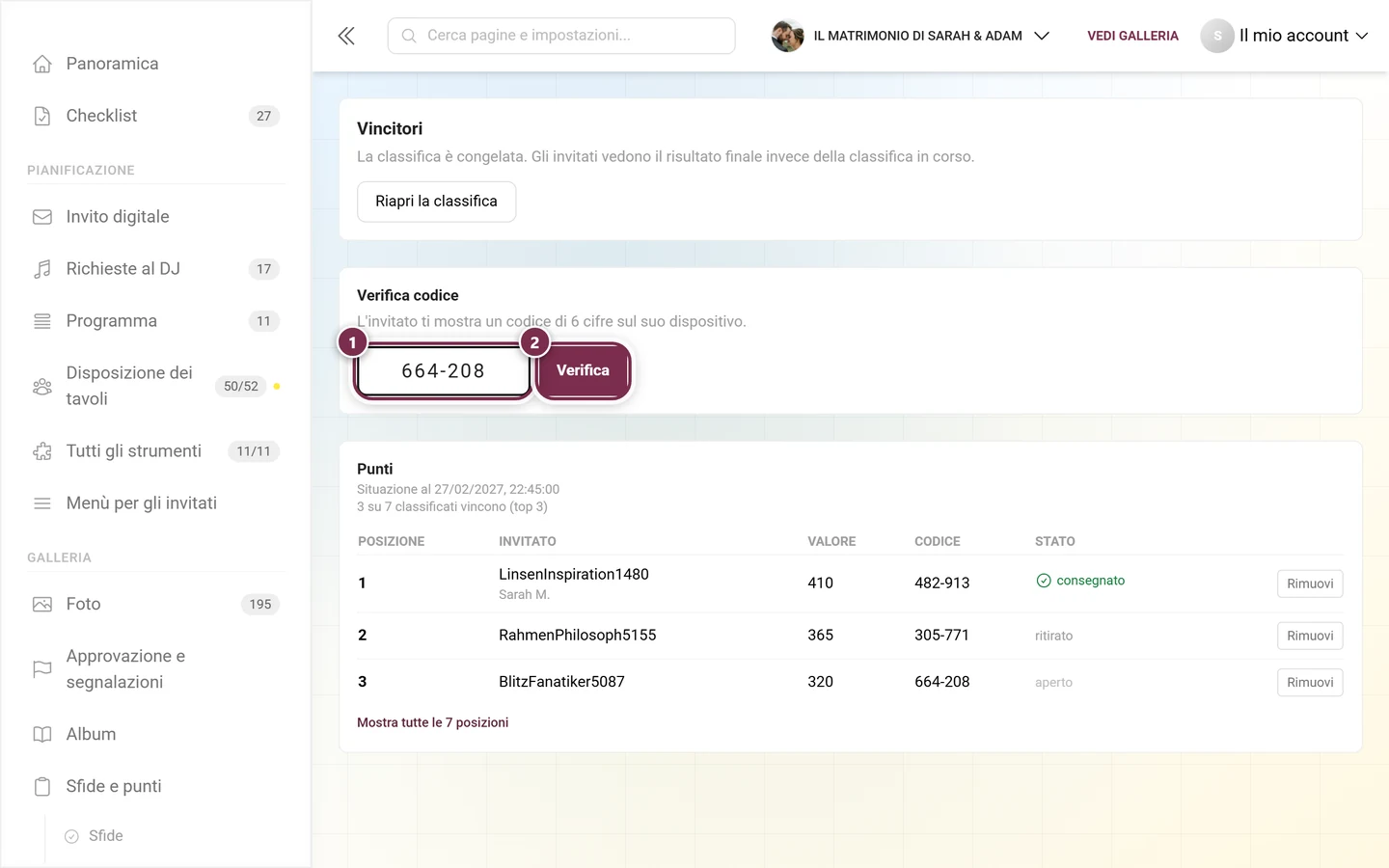Open the Vedi galleria link
Viewport: 1389px width, 868px height.
tap(1132, 36)
